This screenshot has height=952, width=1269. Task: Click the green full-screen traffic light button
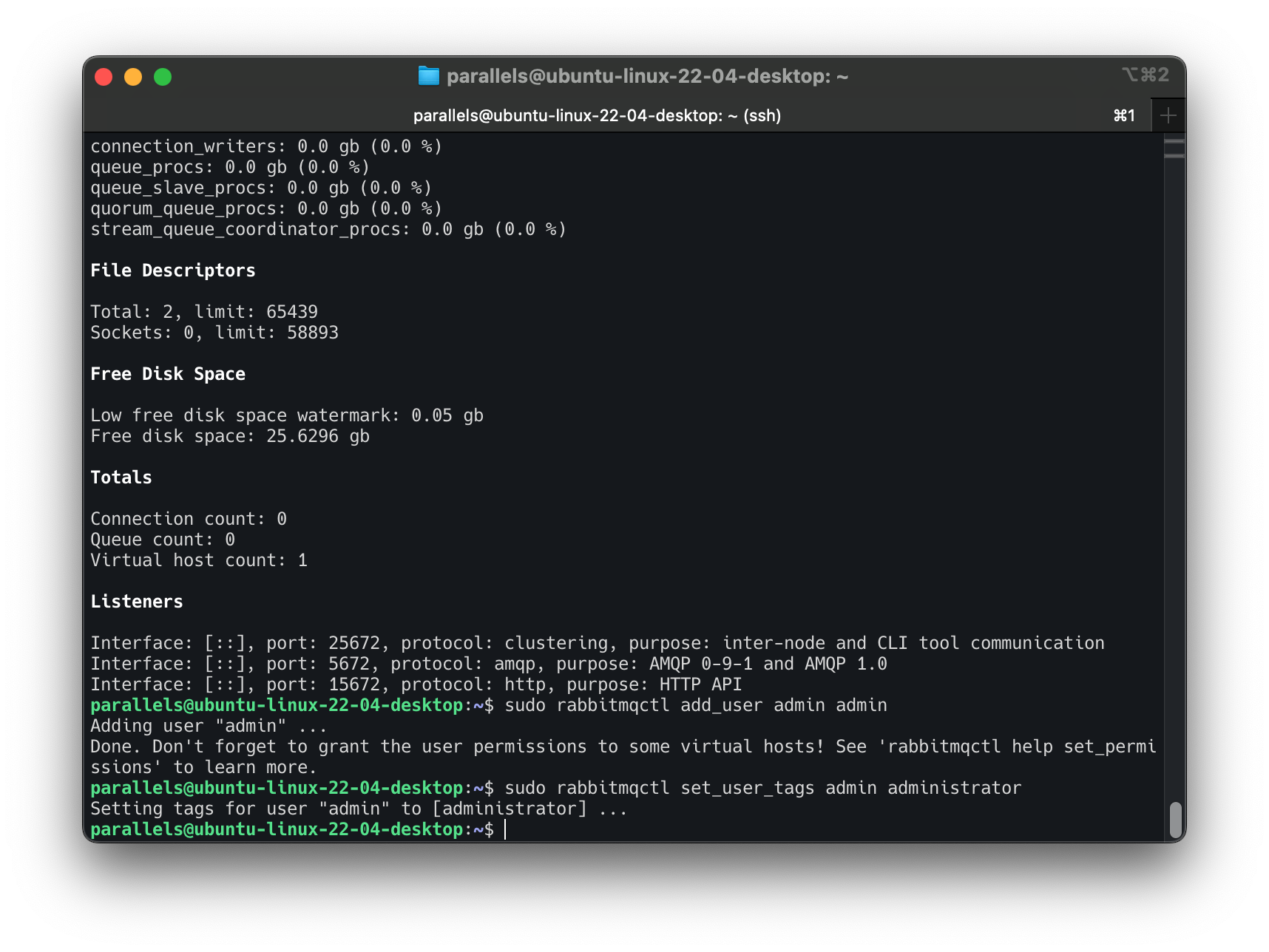(x=162, y=76)
